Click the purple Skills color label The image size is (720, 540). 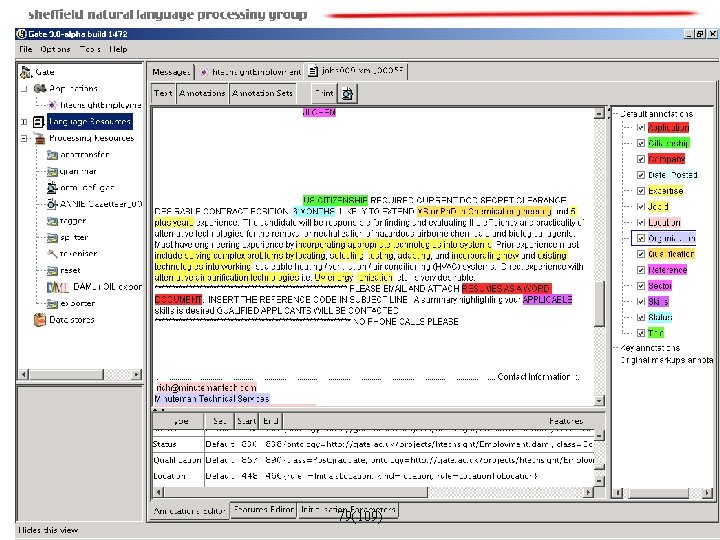click(658, 302)
